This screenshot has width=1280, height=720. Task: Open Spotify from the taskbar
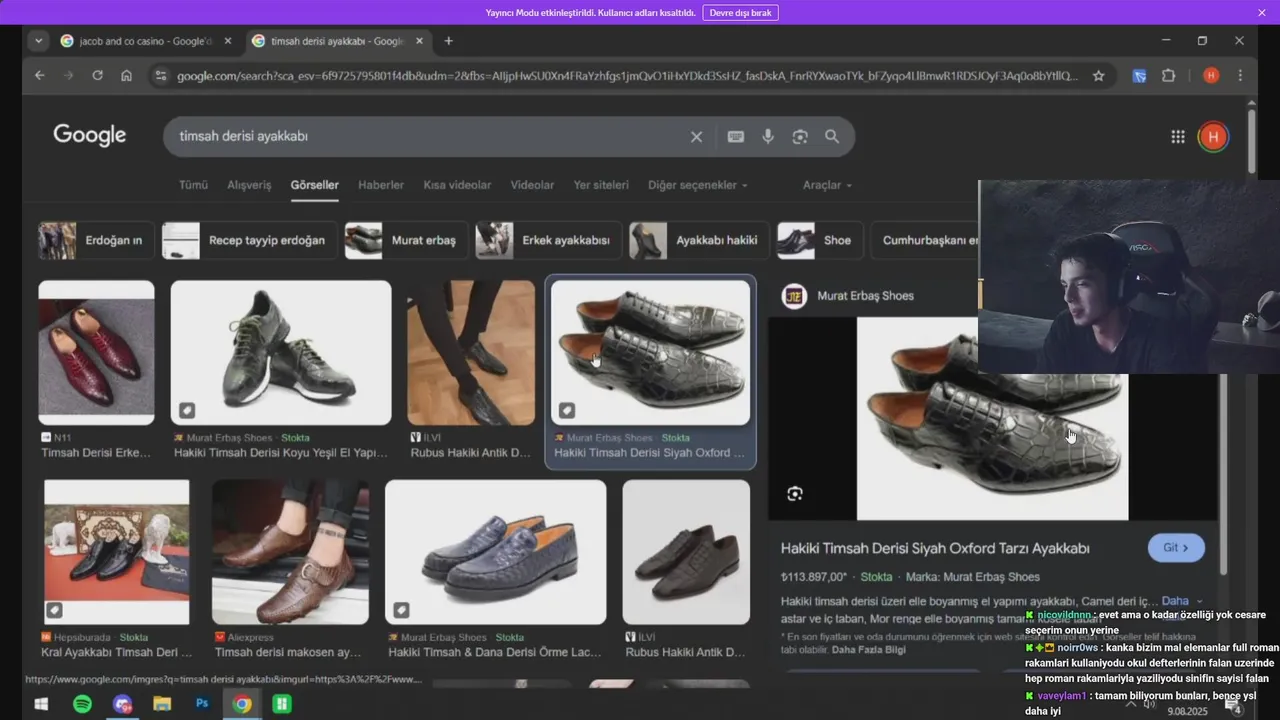click(x=82, y=704)
